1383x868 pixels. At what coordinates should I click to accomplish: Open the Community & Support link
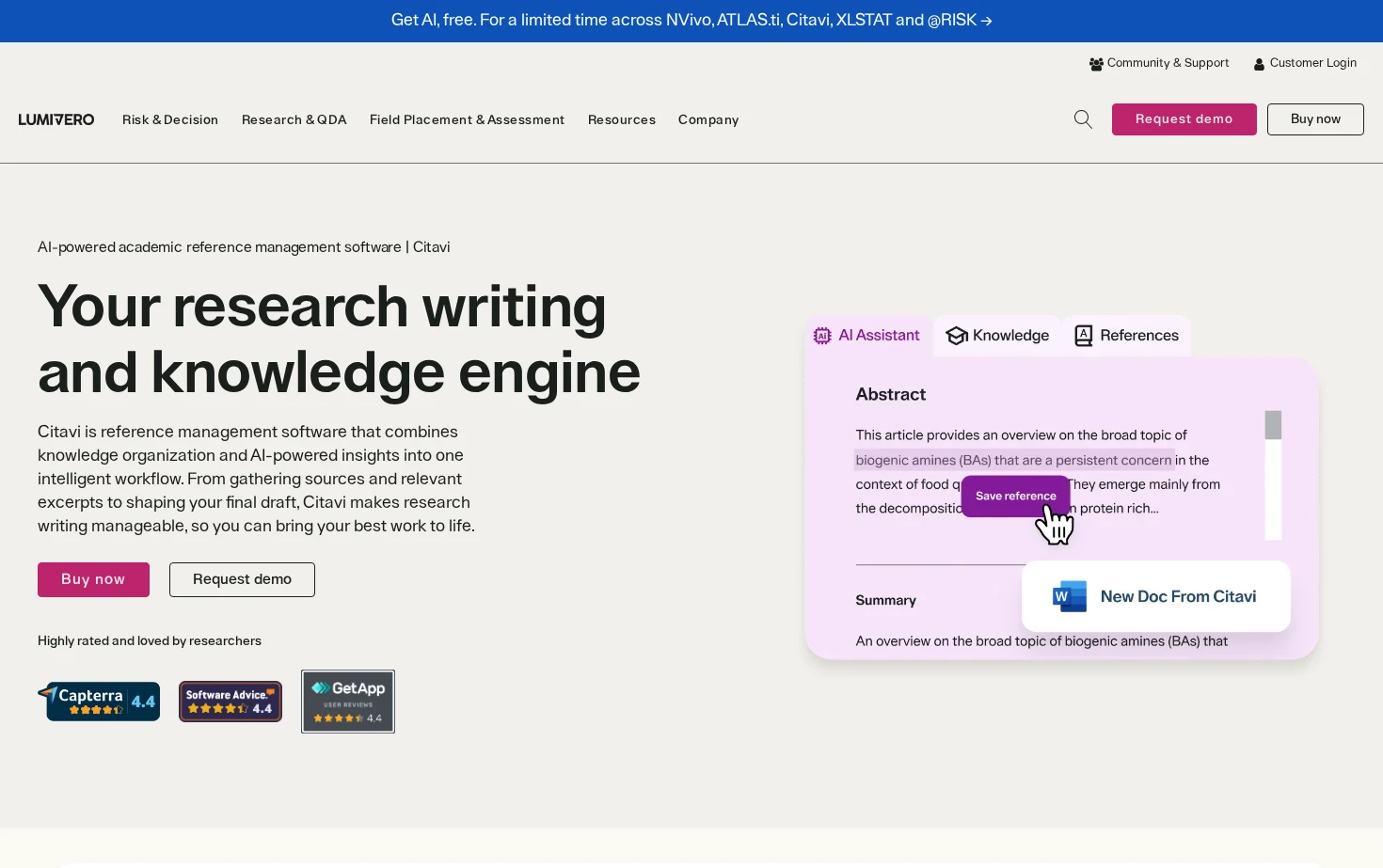tap(1159, 63)
